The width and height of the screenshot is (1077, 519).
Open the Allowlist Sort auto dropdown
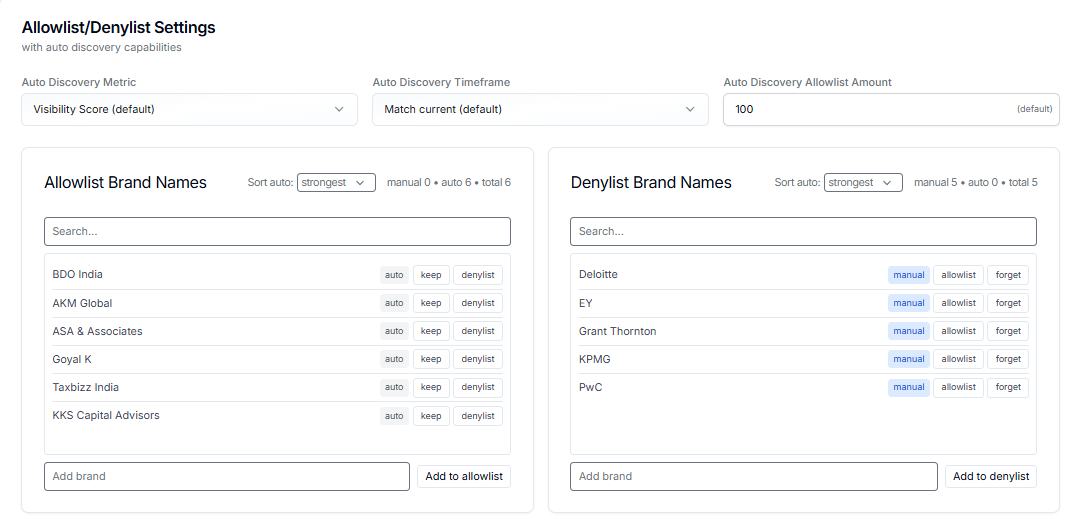(x=336, y=183)
